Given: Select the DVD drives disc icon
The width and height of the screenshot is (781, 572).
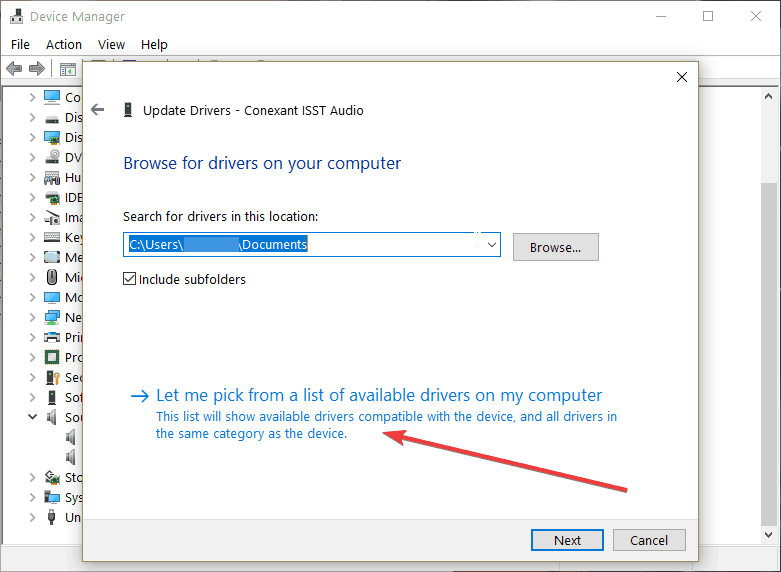Looking at the screenshot, I should (52, 157).
